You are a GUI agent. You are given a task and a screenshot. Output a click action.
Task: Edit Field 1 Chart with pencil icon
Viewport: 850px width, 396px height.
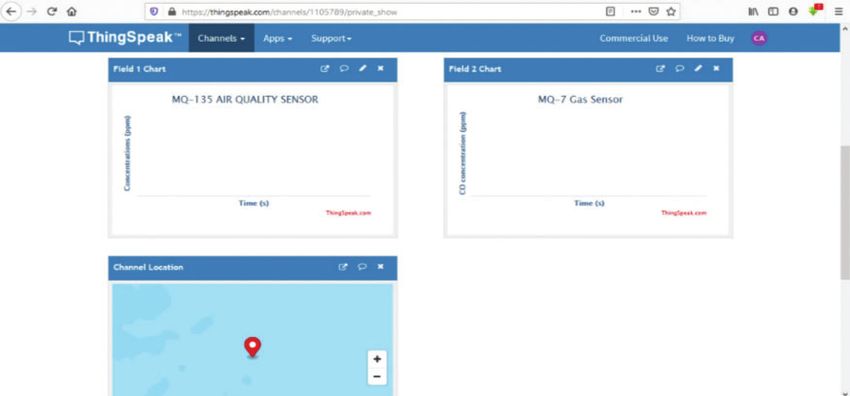pyautogui.click(x=363, y=68)
